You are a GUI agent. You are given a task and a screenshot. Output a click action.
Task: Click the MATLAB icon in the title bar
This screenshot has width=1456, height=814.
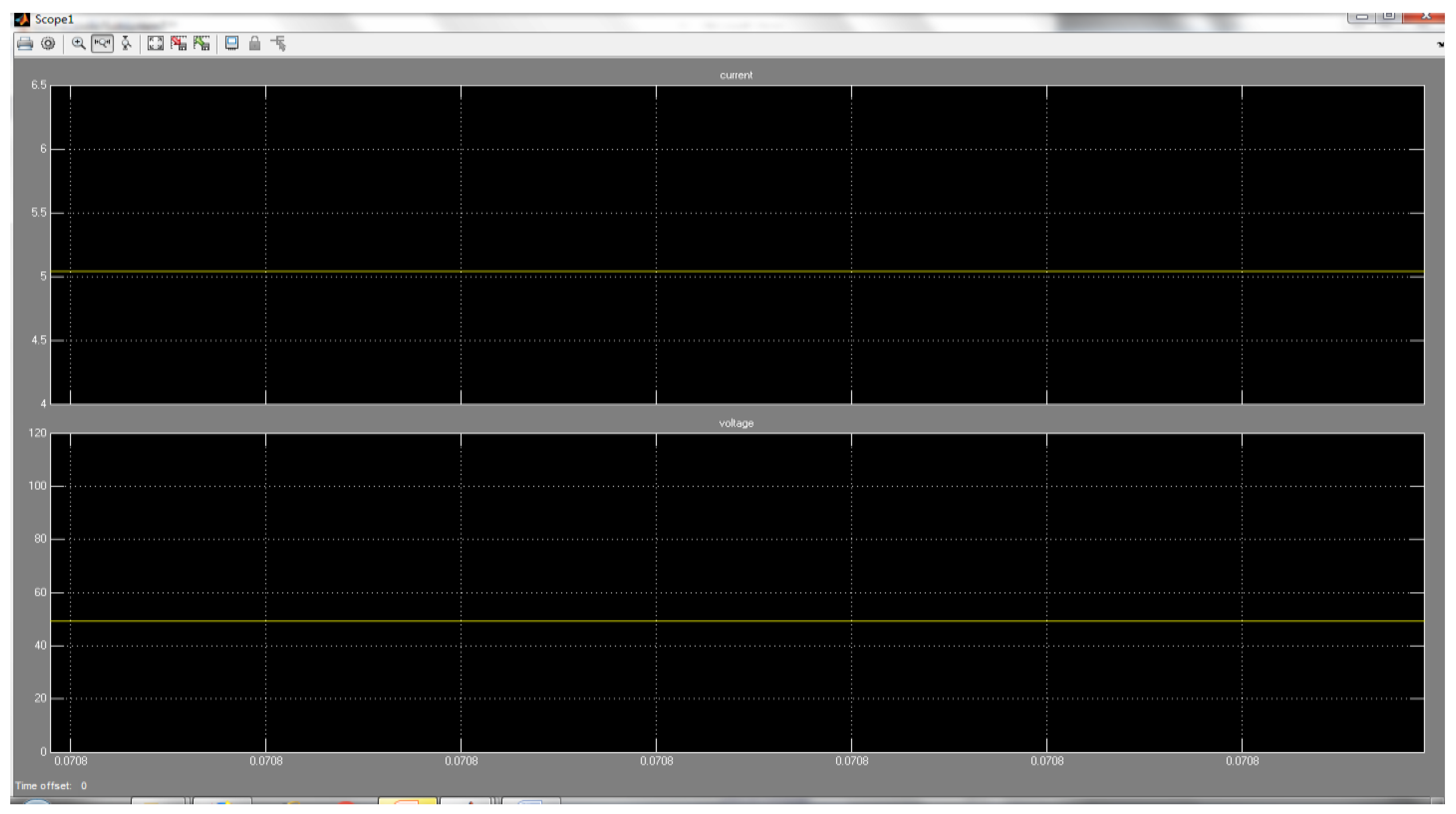click(x=22, y=20)
